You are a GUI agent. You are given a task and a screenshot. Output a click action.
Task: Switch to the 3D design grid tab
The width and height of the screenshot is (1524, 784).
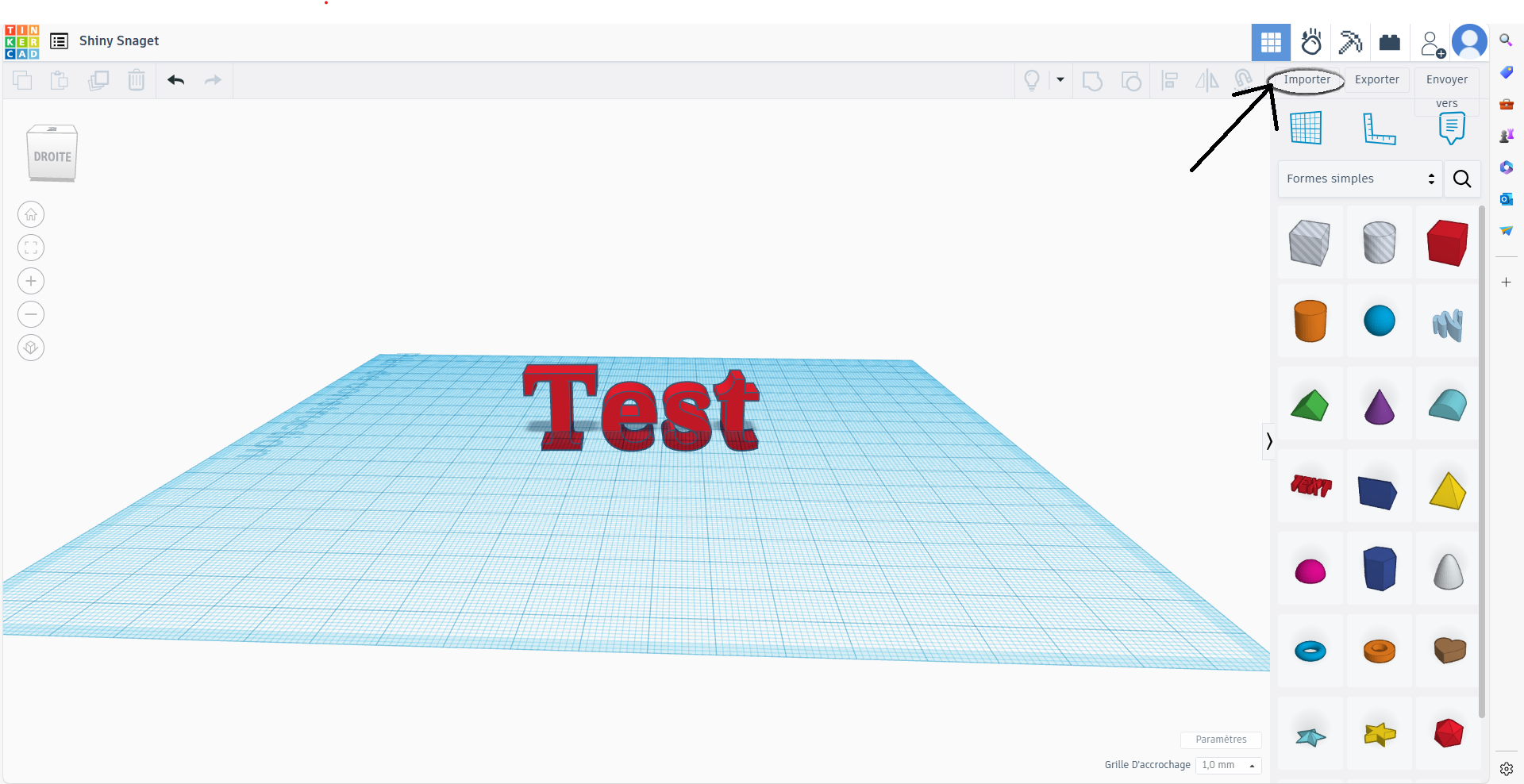point(1271,42)
